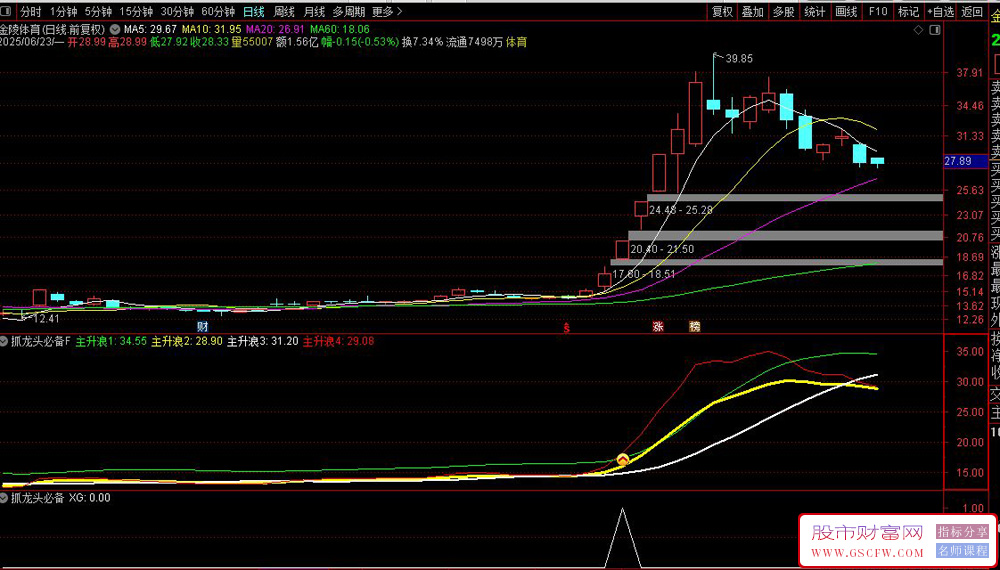Click the 17.80 - 18.51 gap zone label

click(643, 274)
